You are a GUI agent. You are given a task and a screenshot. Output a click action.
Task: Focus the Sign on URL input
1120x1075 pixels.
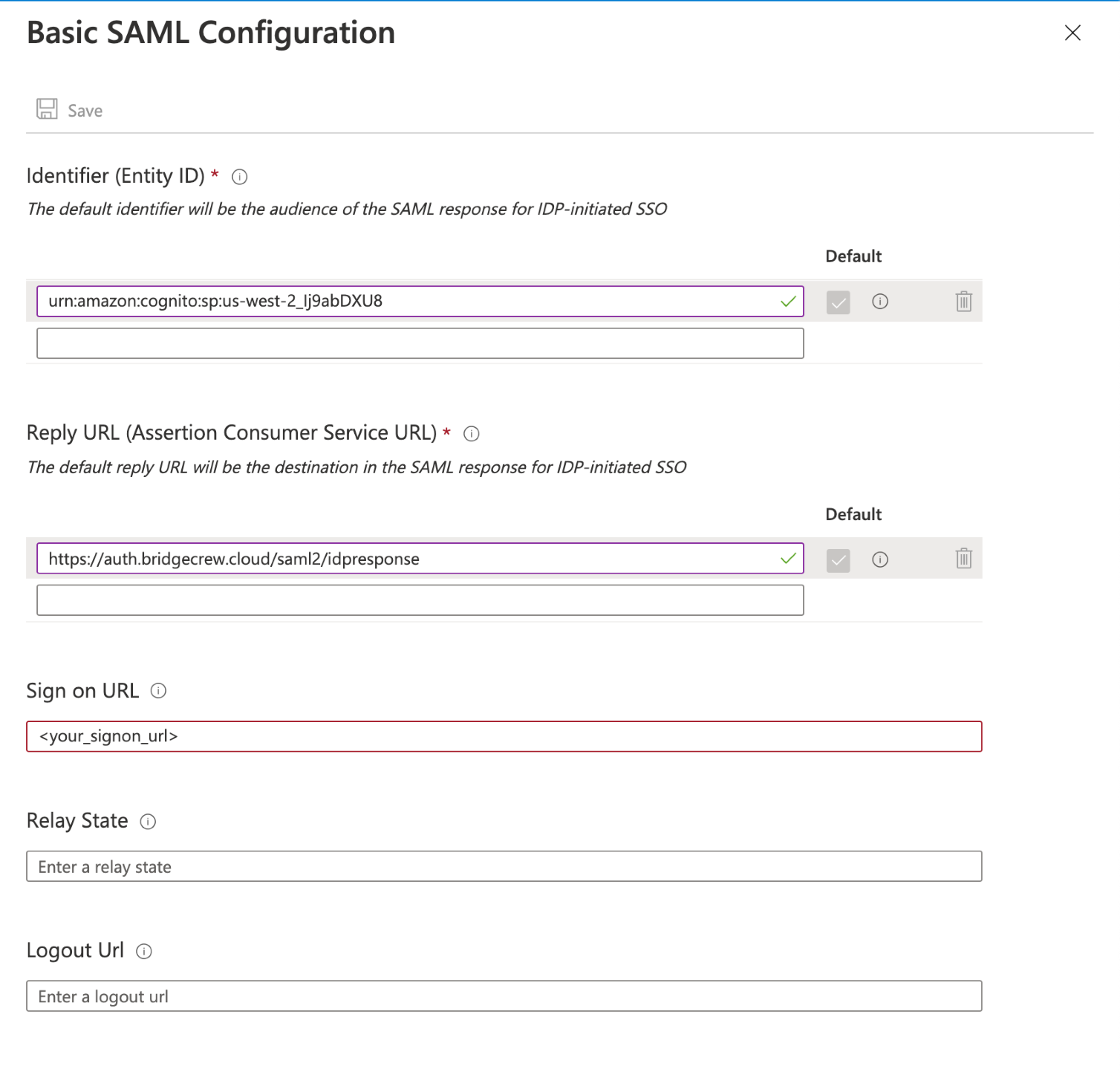point(504,736)
